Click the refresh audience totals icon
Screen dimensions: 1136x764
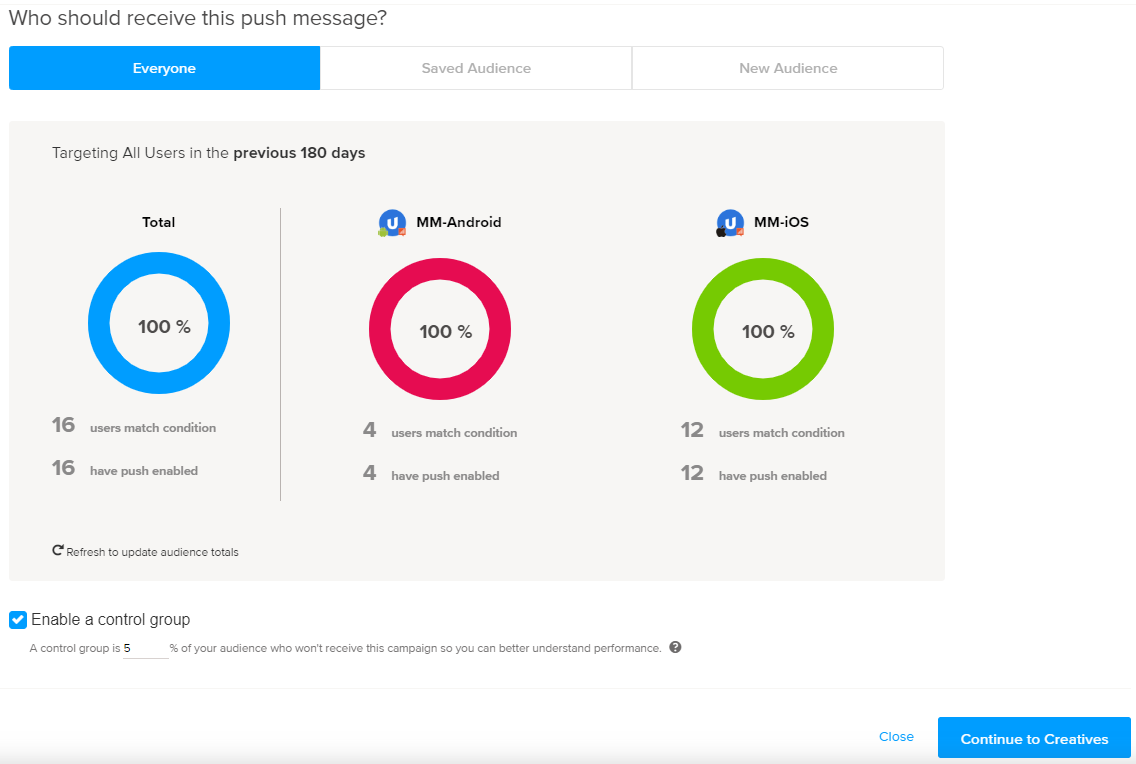tap(58, 551)
